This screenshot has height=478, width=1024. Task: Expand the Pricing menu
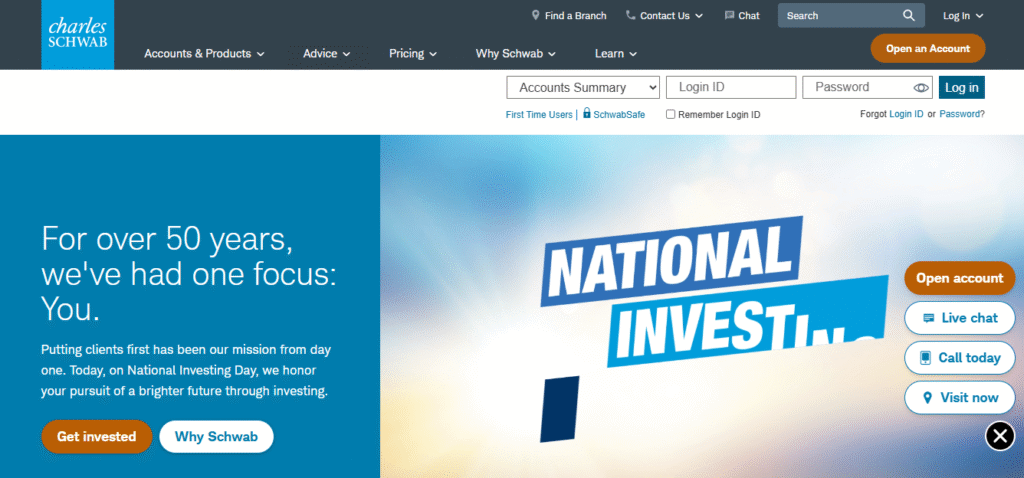point(413,54)
